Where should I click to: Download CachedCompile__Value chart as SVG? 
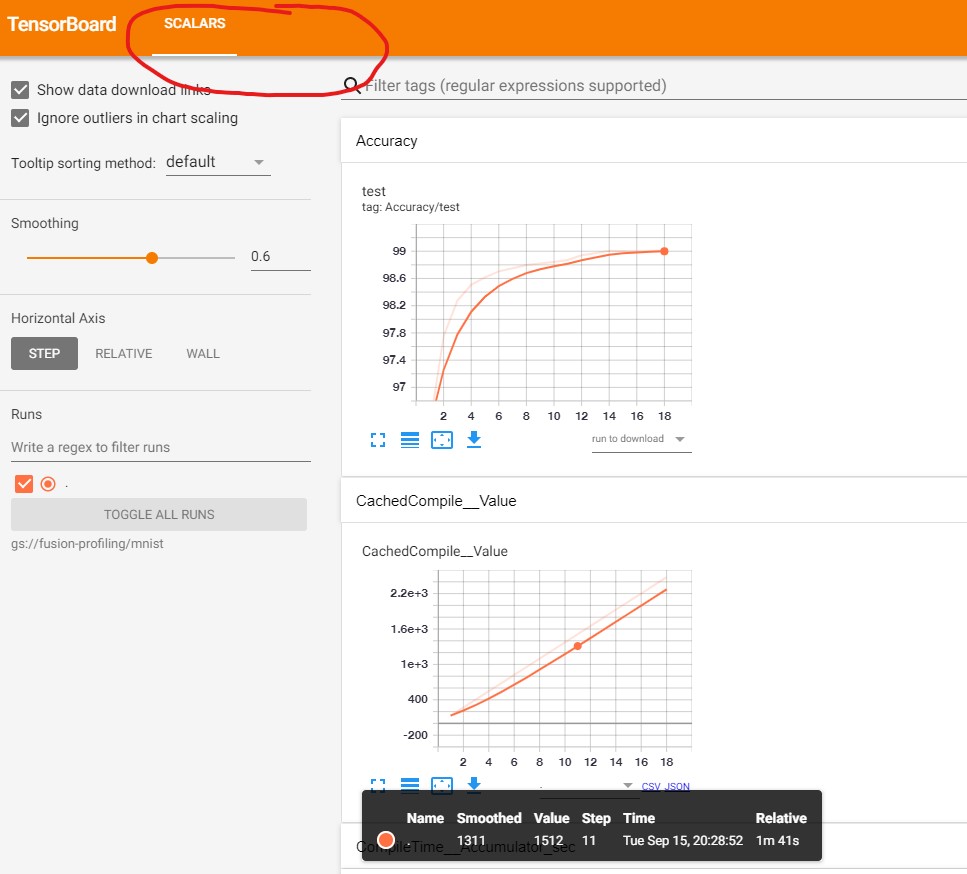pos(474,784)
